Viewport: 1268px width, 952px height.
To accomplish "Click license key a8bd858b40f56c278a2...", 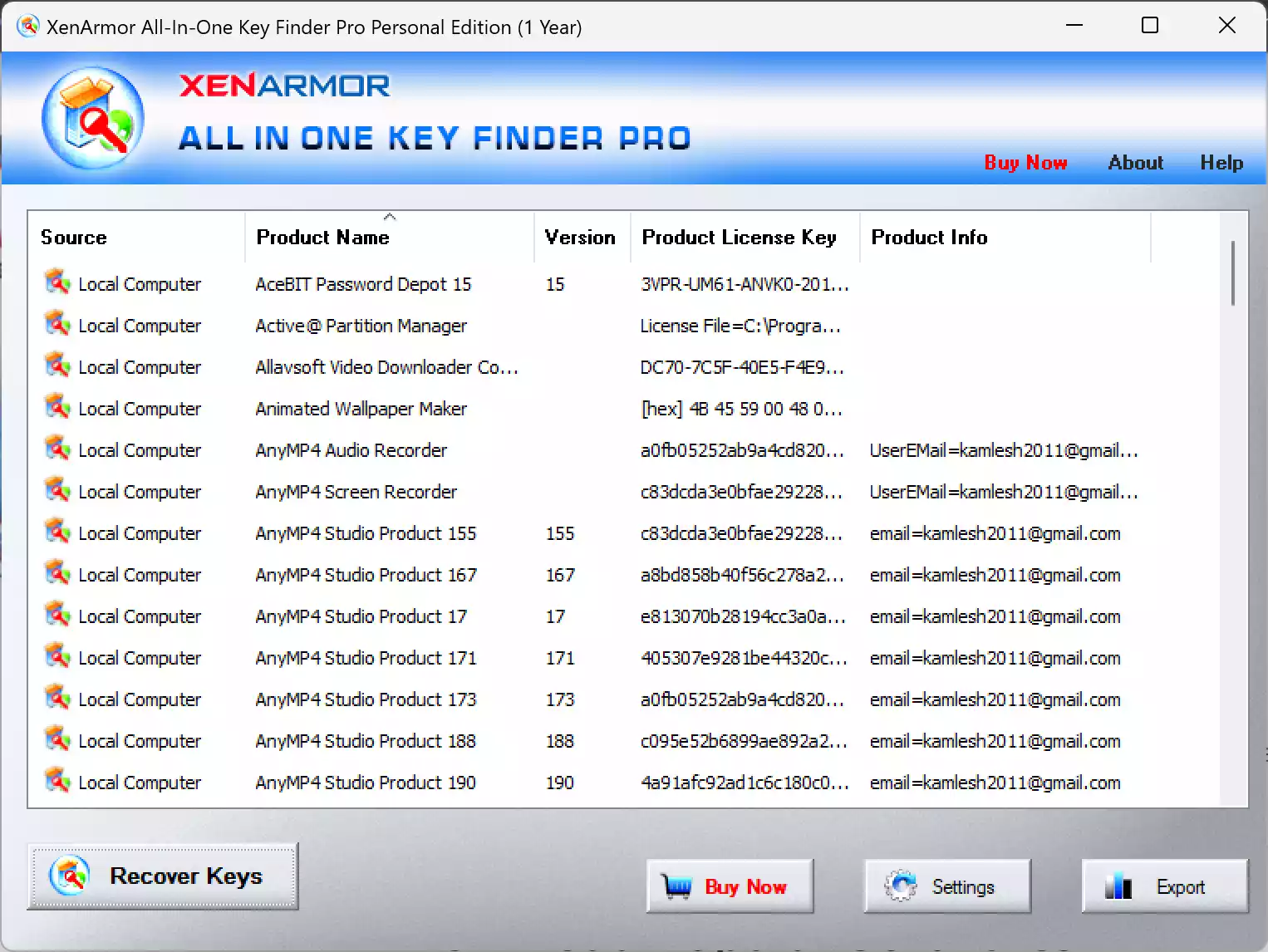I will [x=742, y=575].
